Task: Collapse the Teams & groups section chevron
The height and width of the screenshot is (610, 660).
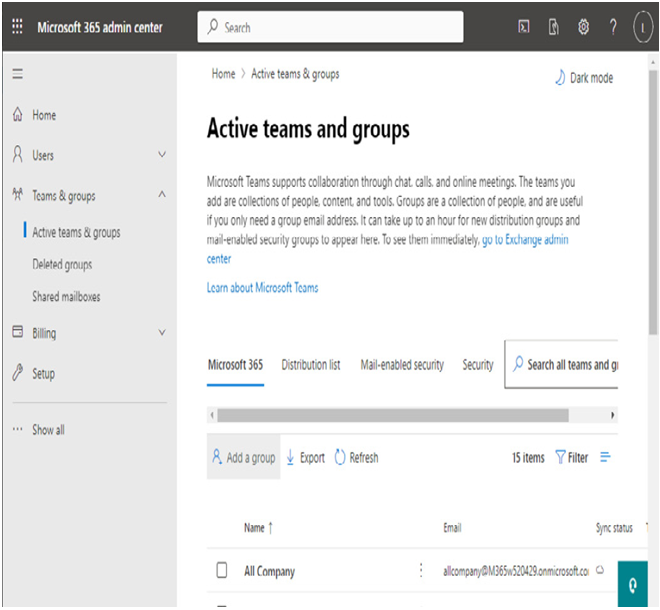Action: [162, 194]
